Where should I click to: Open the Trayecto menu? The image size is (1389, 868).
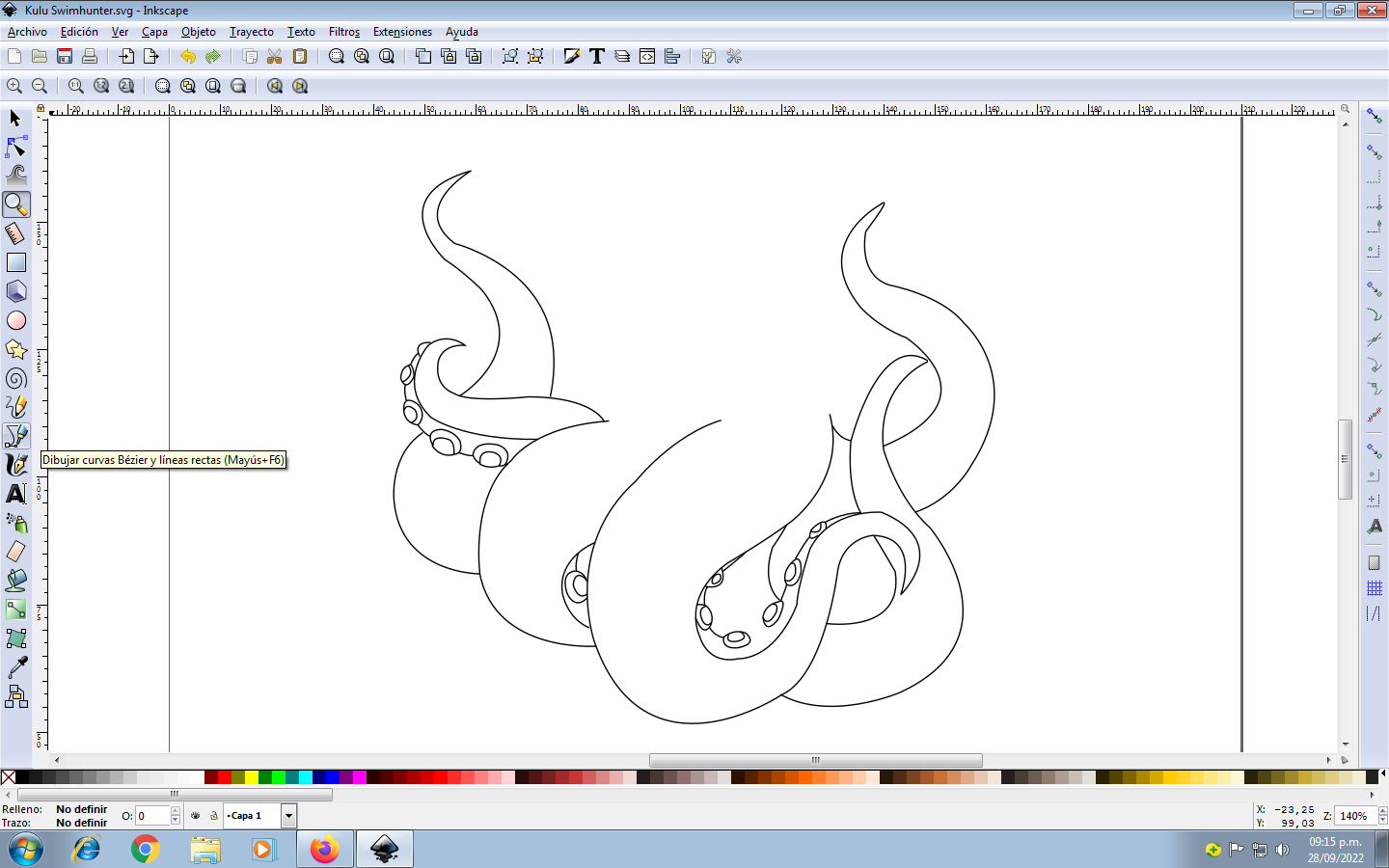coord(251,32)
